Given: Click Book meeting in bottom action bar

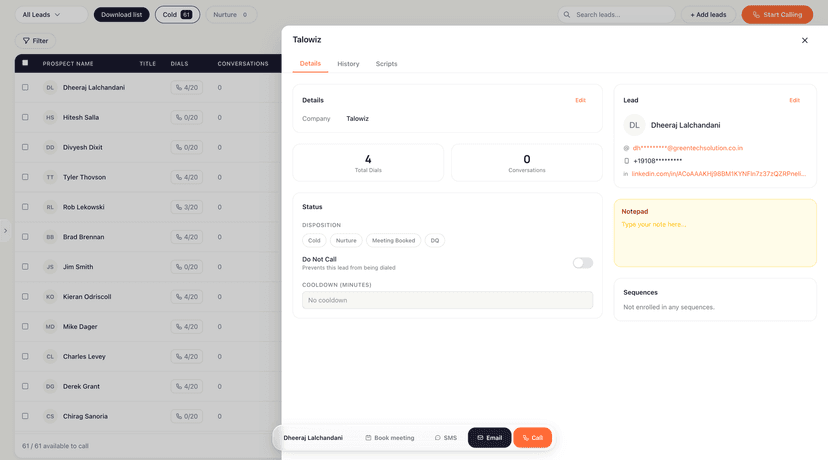Looking at the screenshot, I should (x=390, y=438).
